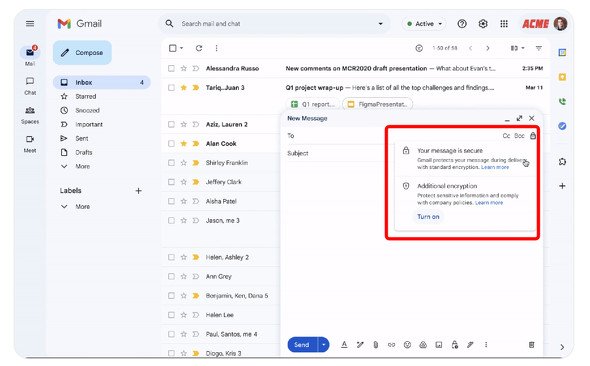
Task: Expand More under the Drafts folder
Action: pos(82,166)
